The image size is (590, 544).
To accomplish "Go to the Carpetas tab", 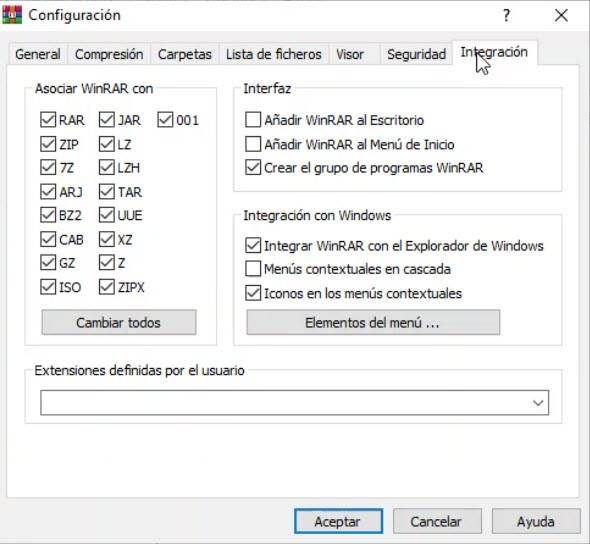I will pos(185,54).
